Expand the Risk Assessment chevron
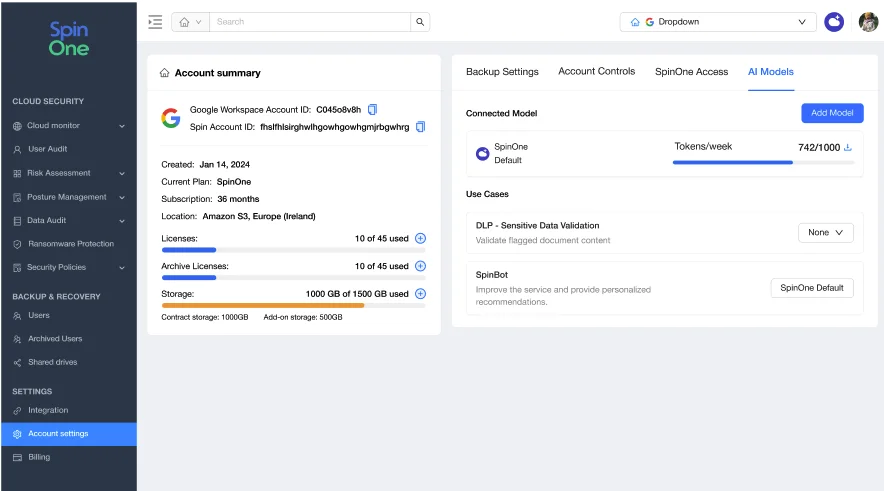The image size is (884, 491). pos(122,173)
